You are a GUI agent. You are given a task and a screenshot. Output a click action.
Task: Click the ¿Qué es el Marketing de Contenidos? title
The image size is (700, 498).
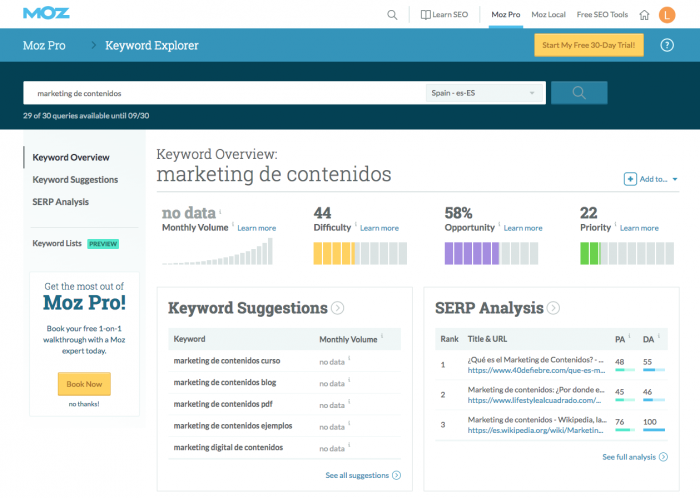click(535, 360)
